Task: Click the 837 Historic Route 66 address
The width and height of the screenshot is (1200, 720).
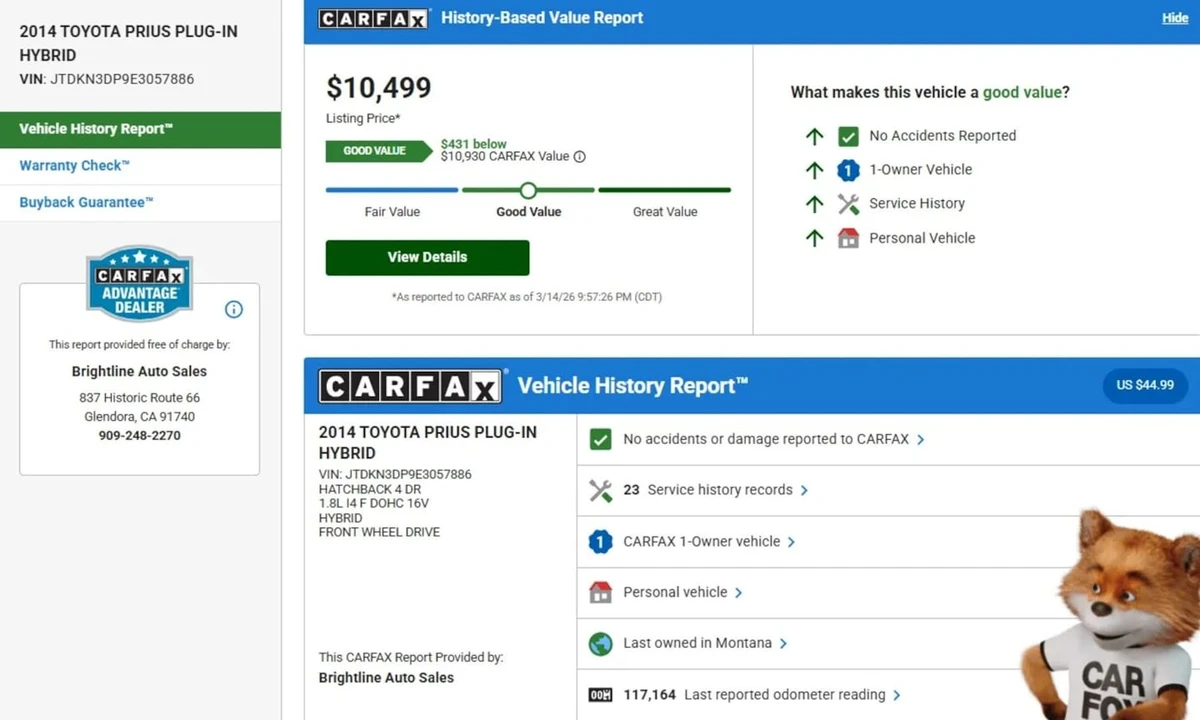Action: point(139,398)
